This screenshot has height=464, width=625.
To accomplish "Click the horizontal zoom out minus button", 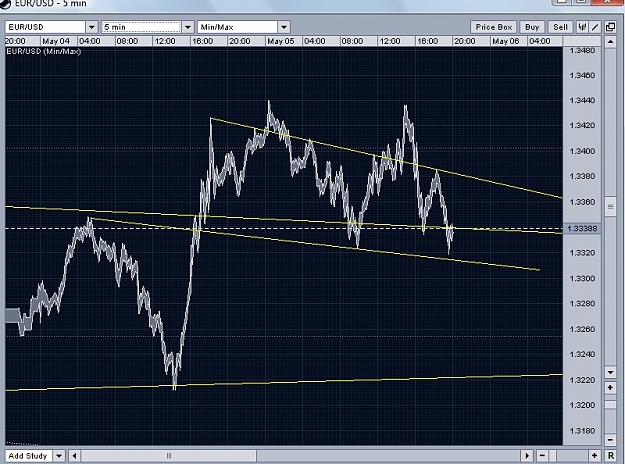I will tap(542, 456).
